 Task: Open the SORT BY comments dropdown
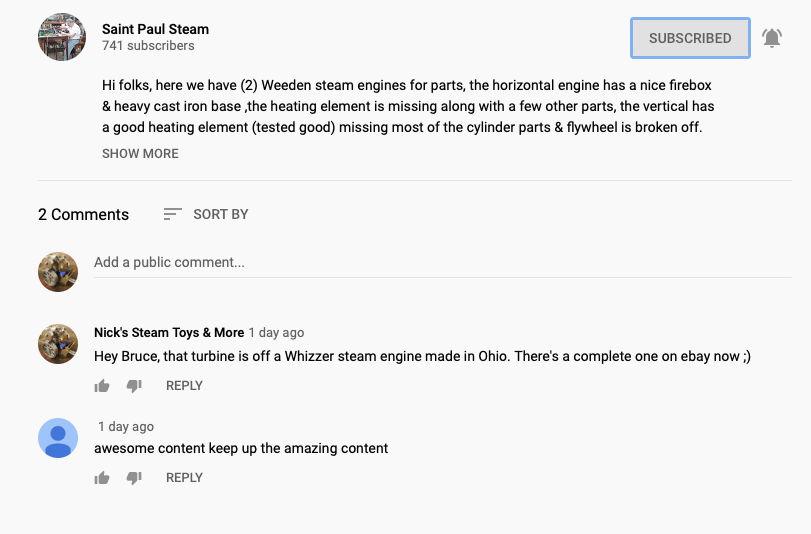[206, 214]
